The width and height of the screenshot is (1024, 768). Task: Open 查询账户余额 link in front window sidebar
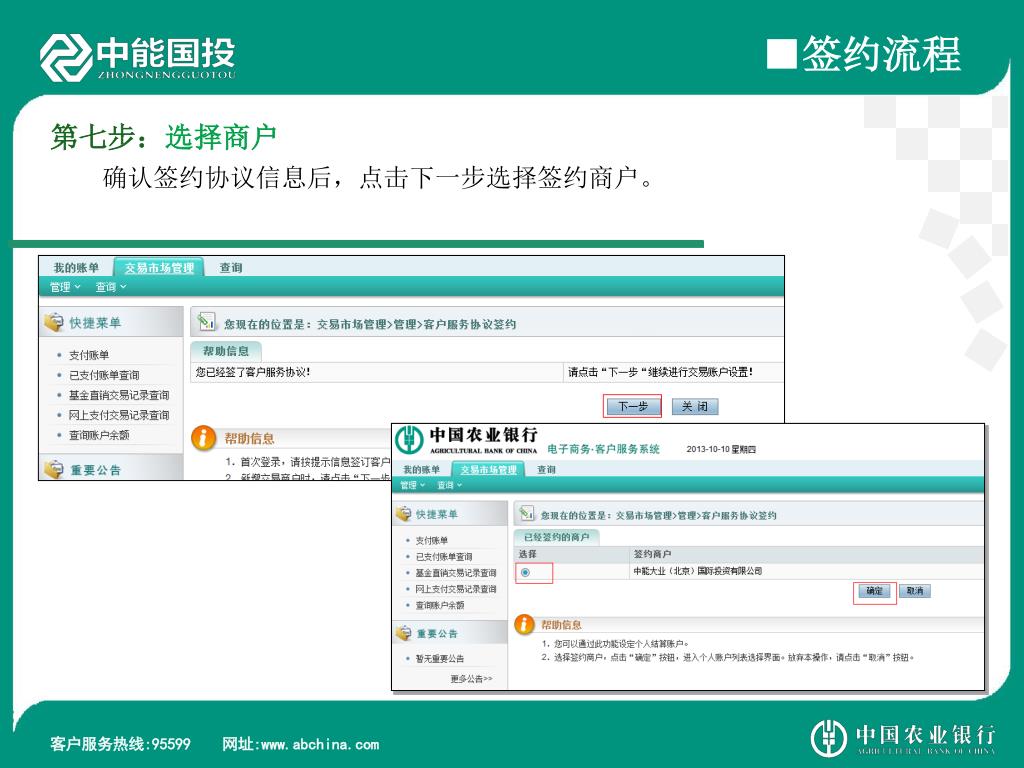[440, 605]
